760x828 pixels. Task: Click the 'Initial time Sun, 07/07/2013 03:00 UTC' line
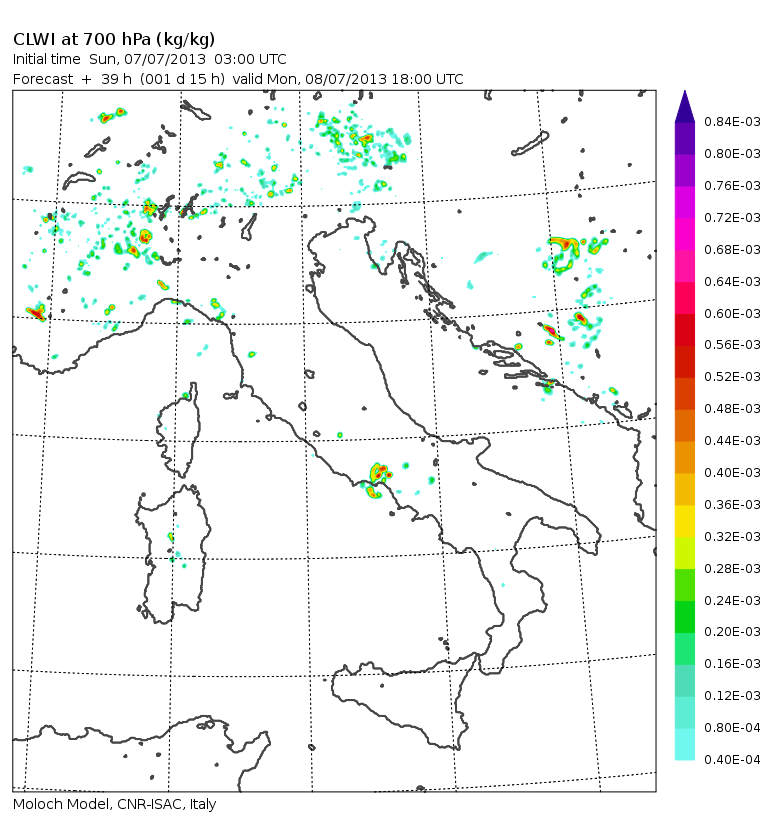(149, 59)
